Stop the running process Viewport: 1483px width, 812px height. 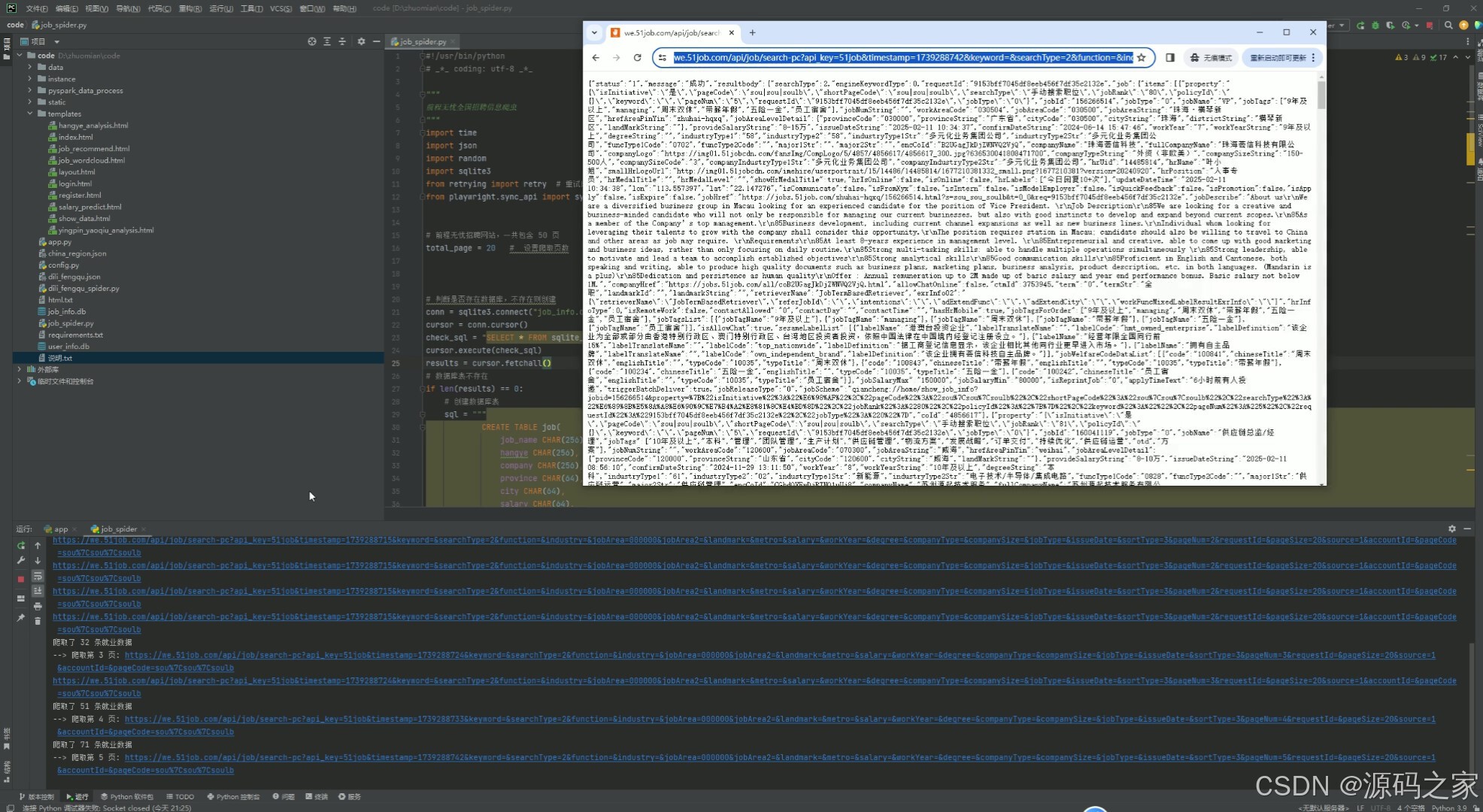coord(21,579)
